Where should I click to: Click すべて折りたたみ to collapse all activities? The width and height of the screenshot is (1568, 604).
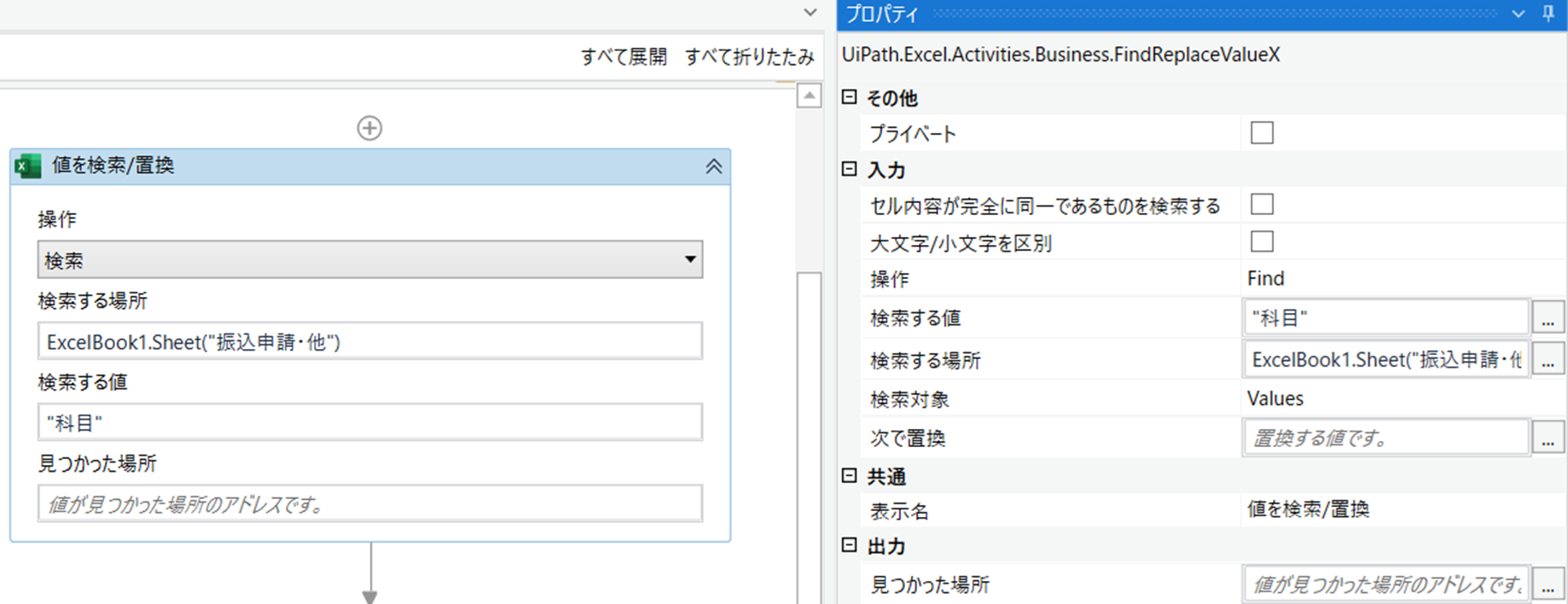pos(749,57)
